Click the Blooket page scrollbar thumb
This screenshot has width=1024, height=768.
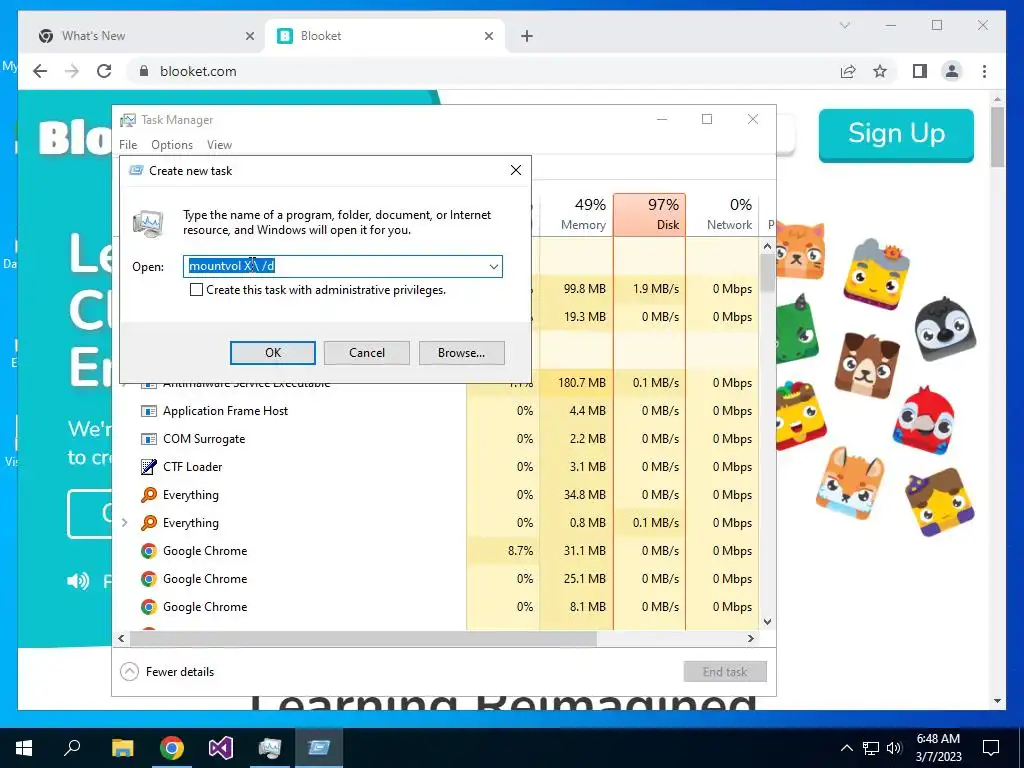tap(997, 136)
